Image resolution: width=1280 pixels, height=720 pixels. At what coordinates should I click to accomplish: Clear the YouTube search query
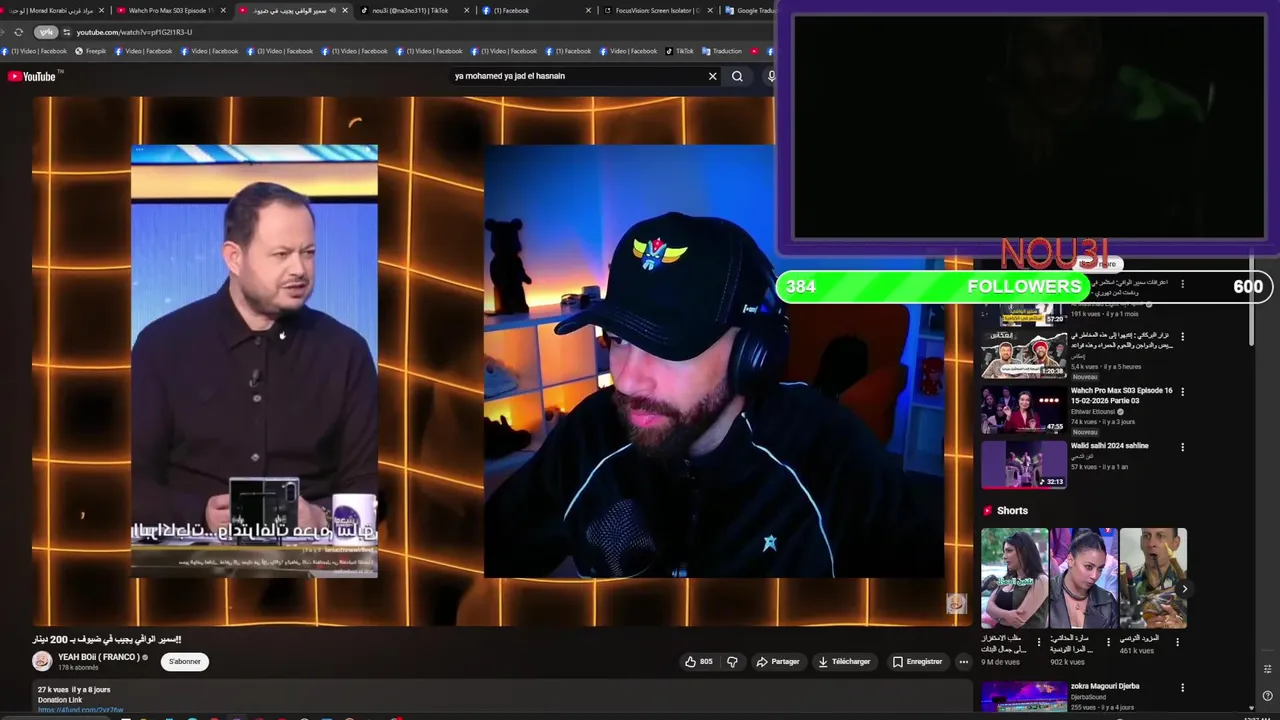713,76
